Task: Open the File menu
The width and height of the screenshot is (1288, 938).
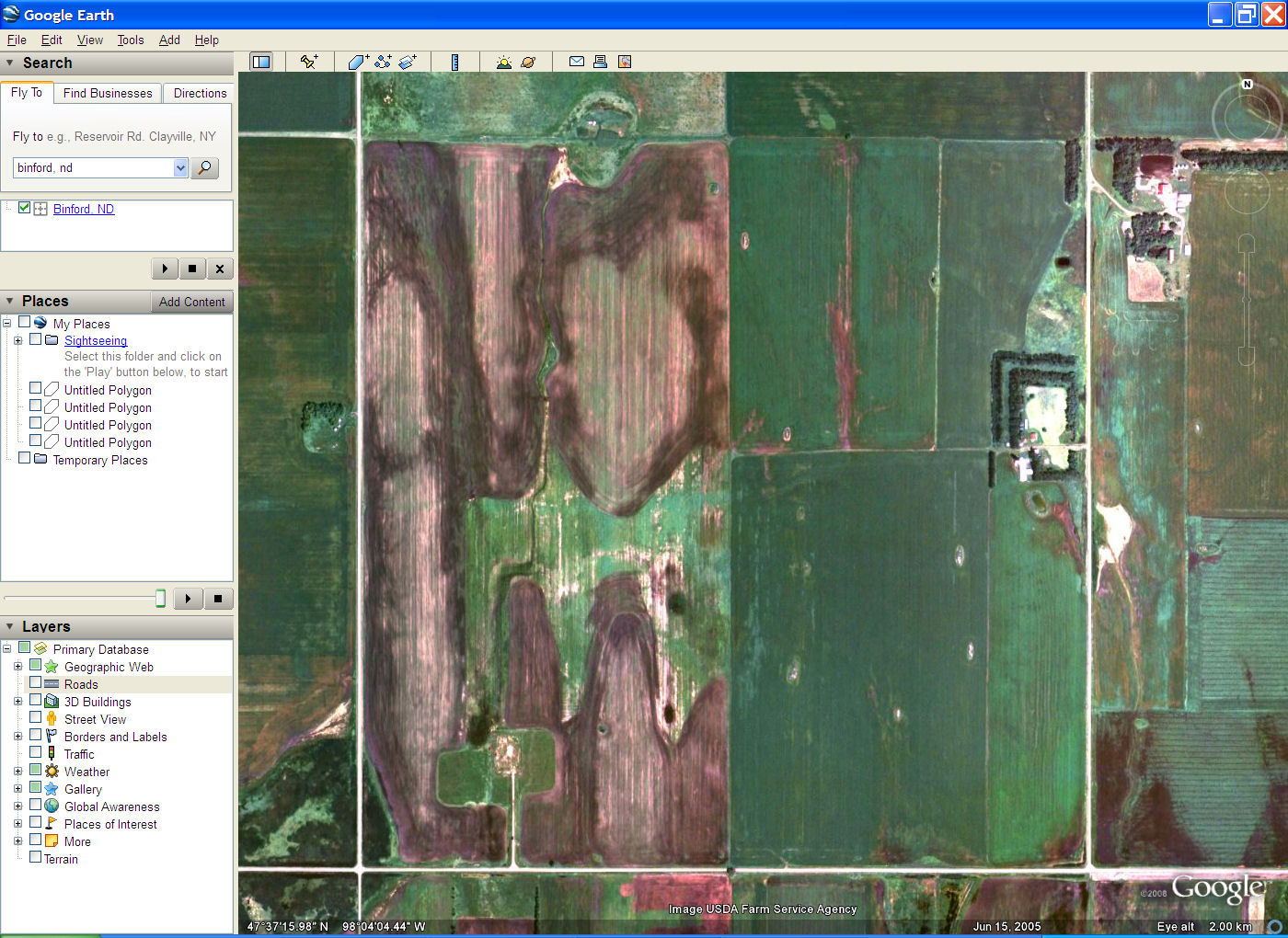Action: click(17, 40)
